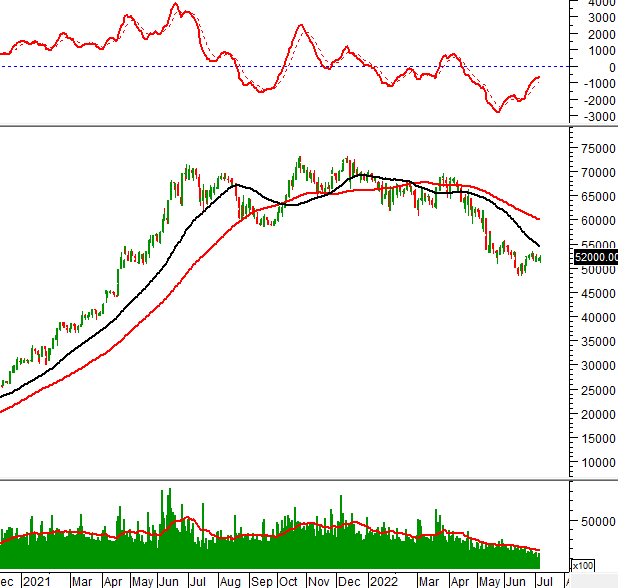
Task: Click the 60000 price axis label
Action: click(x=594, y=221)
